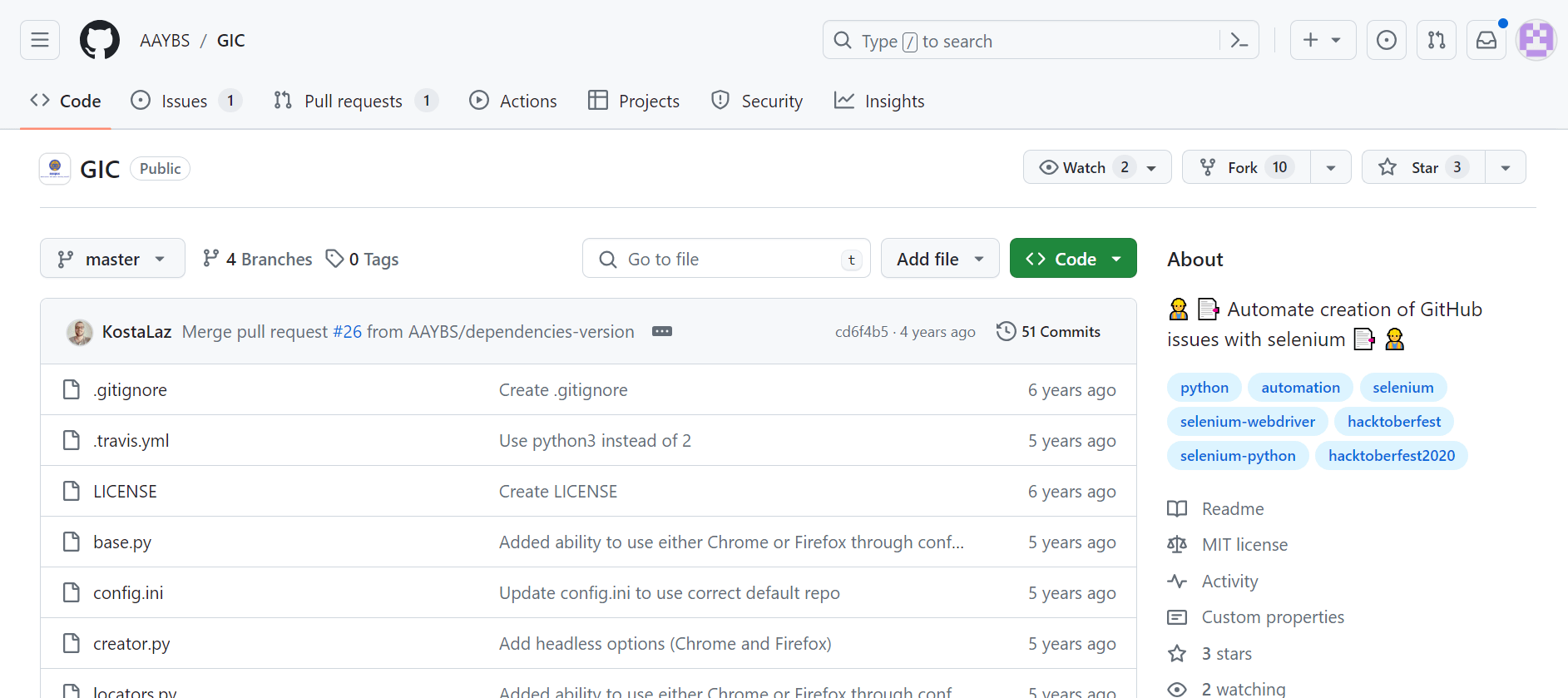Image resolution: width=1568 pixels, height=698 pixels.
Task: Click the GitHub logo home icon
Action: pos(100,40)
